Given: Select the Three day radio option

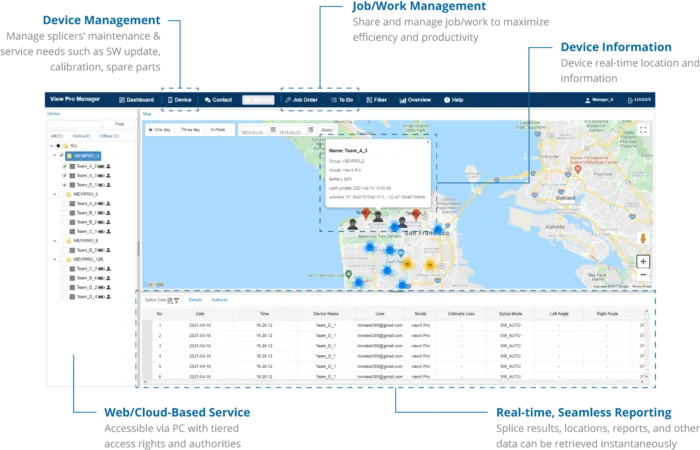Looking at the screenshot, I should coord(177,130).
